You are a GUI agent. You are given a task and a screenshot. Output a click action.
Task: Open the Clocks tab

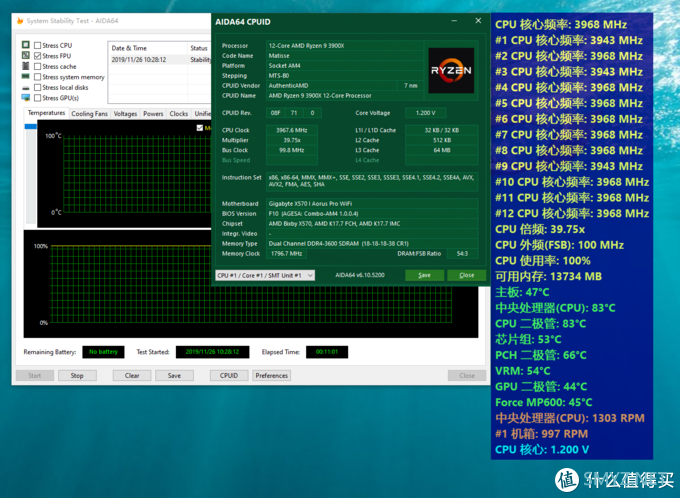pos(178,114)
